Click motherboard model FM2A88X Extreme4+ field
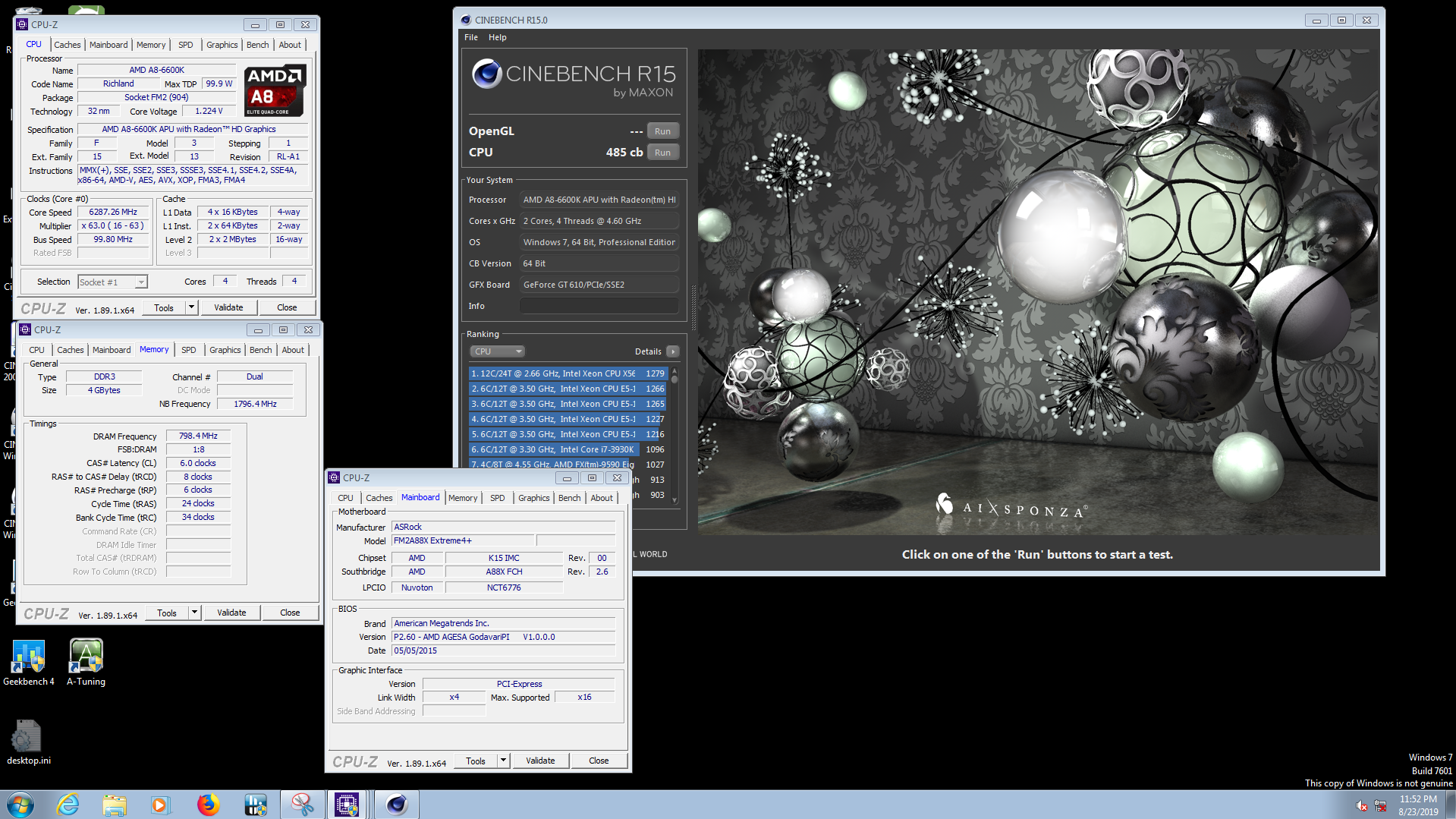This screenshot has width=1456, height=819. (x=463, y=540)
